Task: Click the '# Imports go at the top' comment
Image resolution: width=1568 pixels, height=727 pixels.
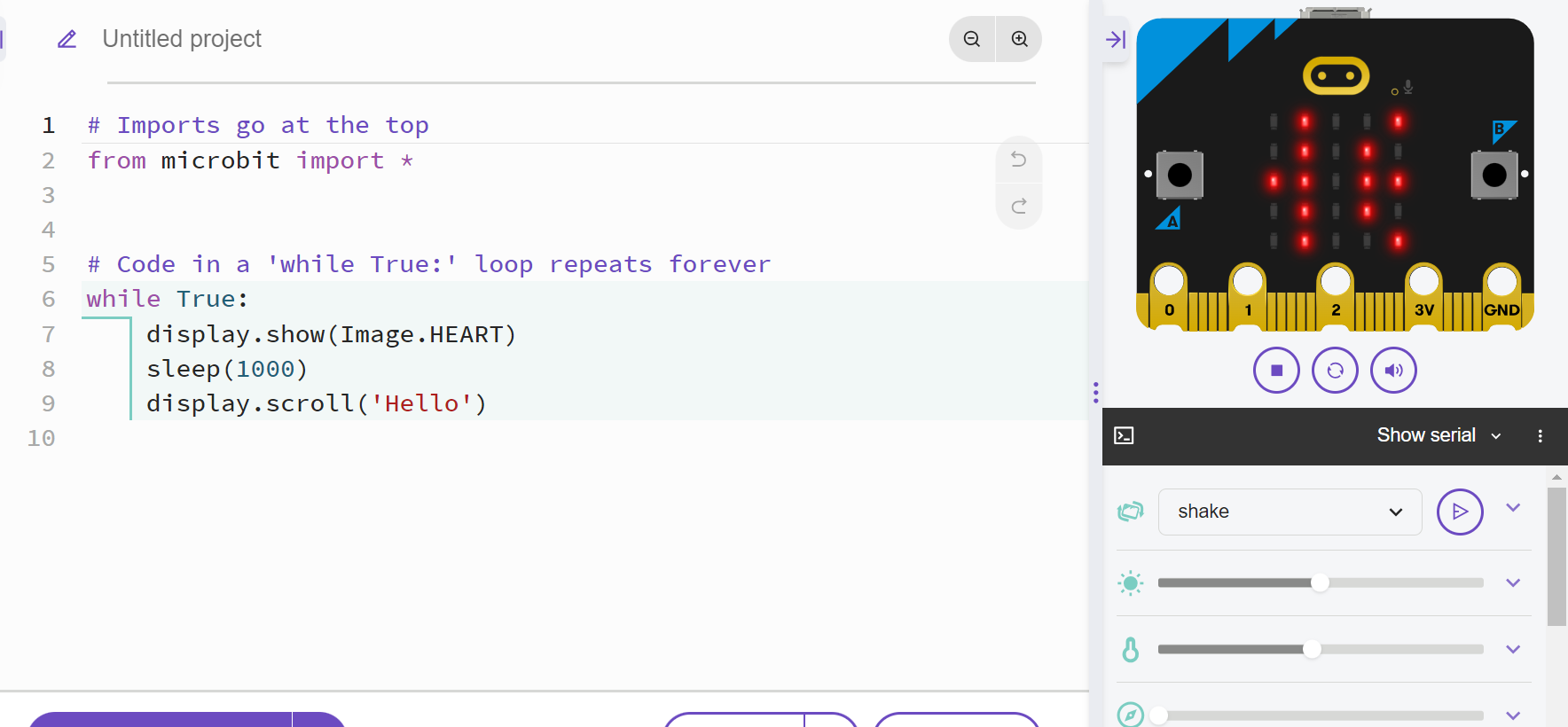Action: [258, 125]
